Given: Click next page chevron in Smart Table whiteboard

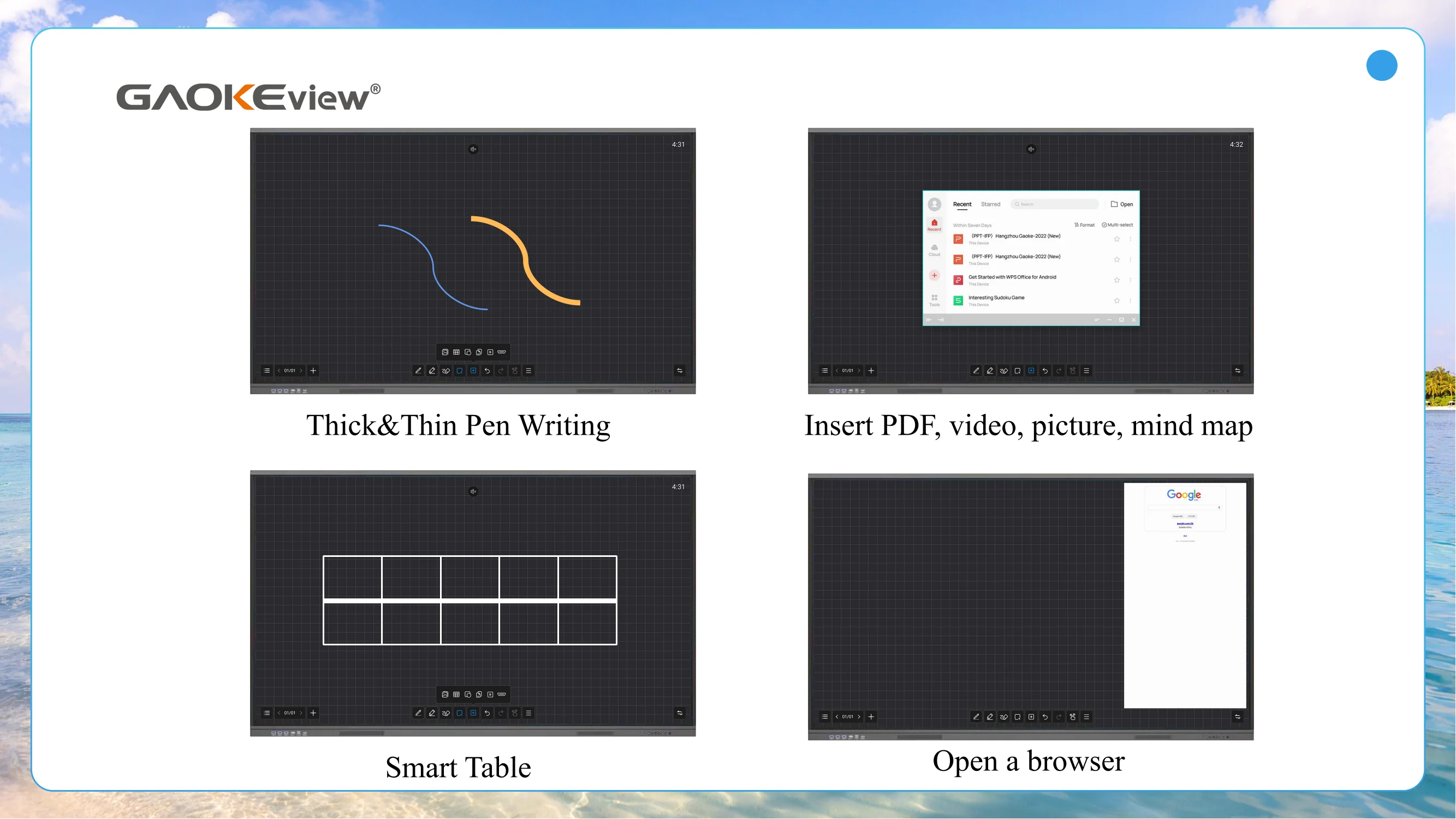Looking at the screenshot, I should [x=301, y=713].
